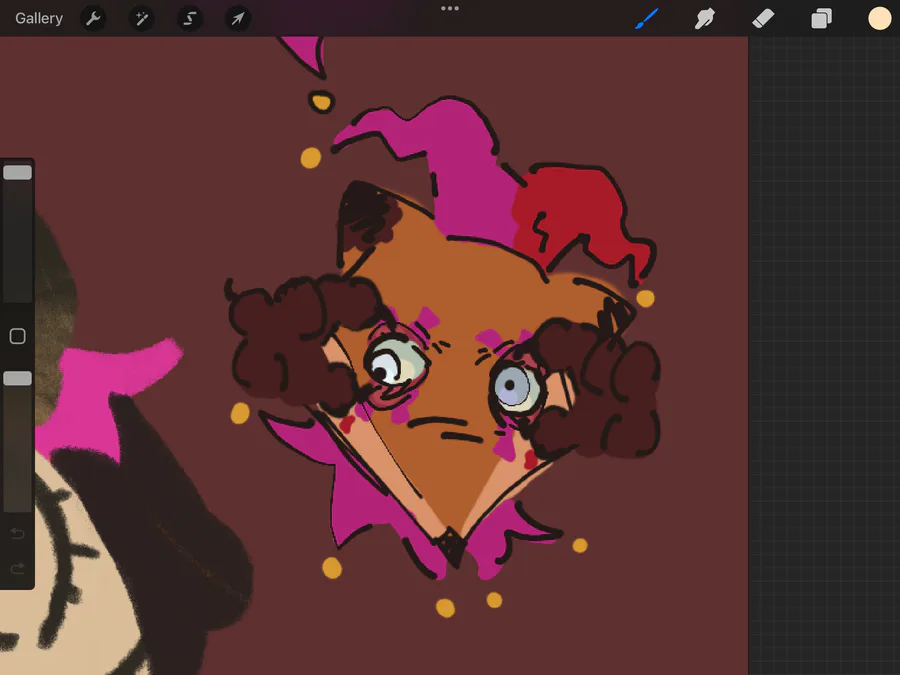Return to the Gallery
Image resolution: width=900 pixels, height=675 pixels.
(x=39, y=18)
